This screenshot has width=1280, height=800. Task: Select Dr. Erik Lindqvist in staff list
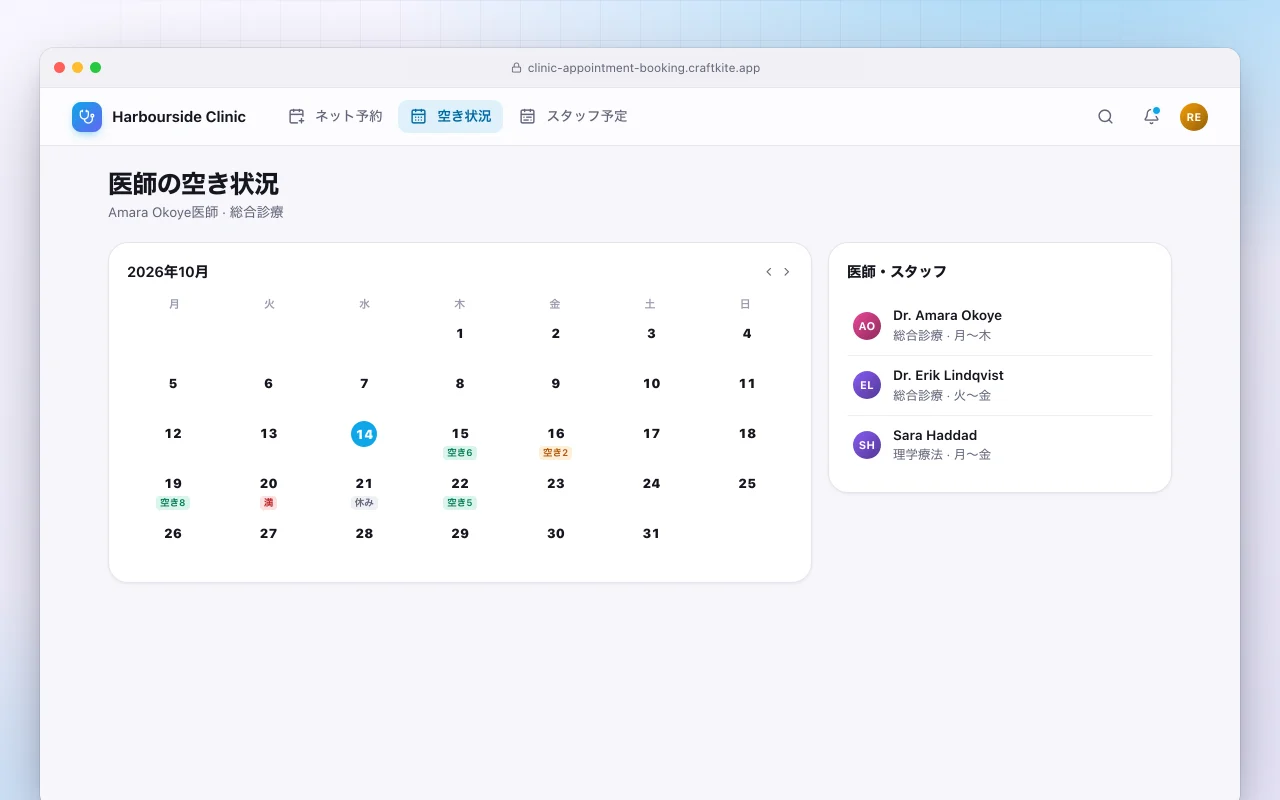coord(1000,385)
